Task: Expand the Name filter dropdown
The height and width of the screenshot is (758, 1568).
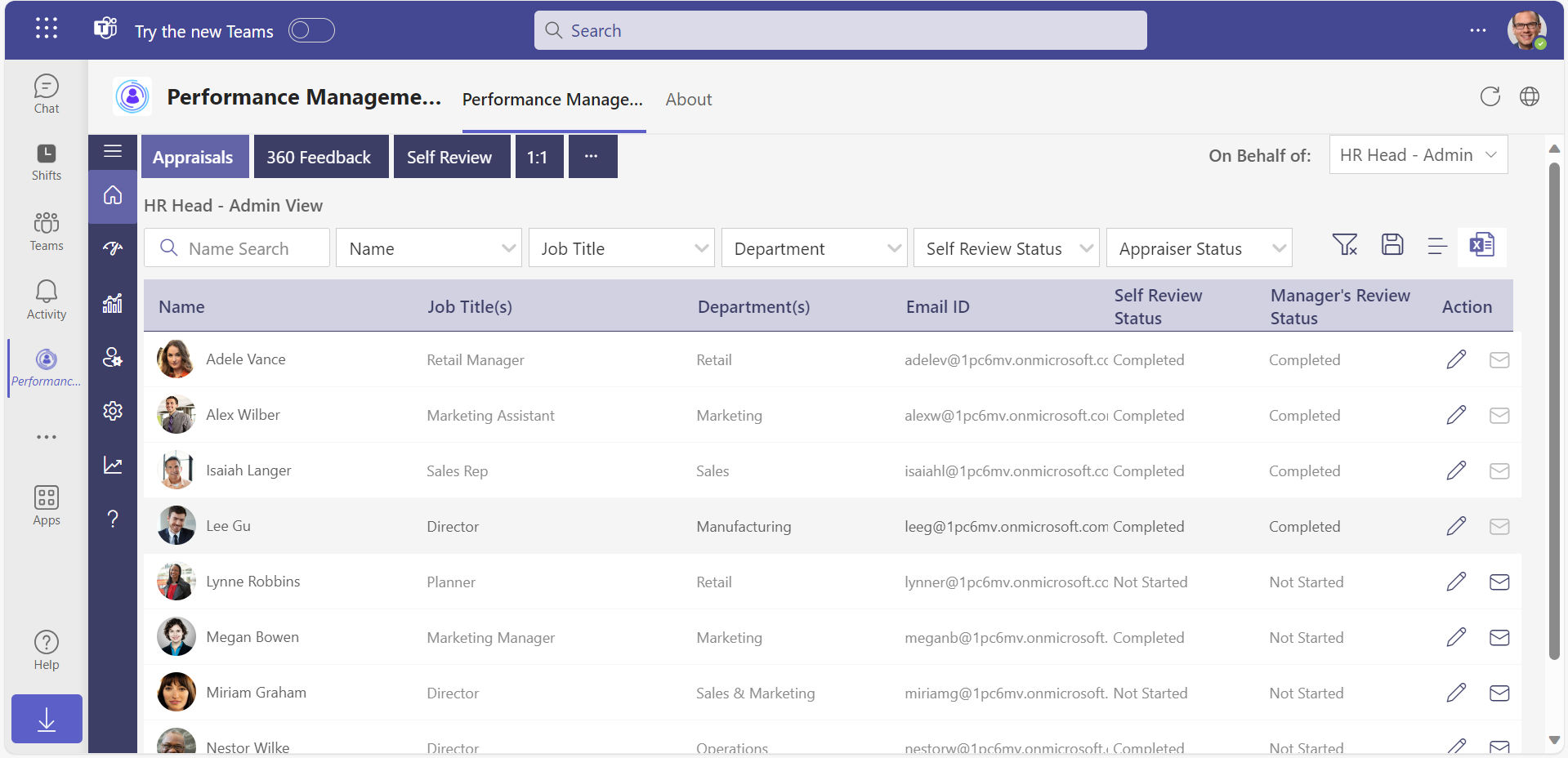Action: (x=429, y=248)
